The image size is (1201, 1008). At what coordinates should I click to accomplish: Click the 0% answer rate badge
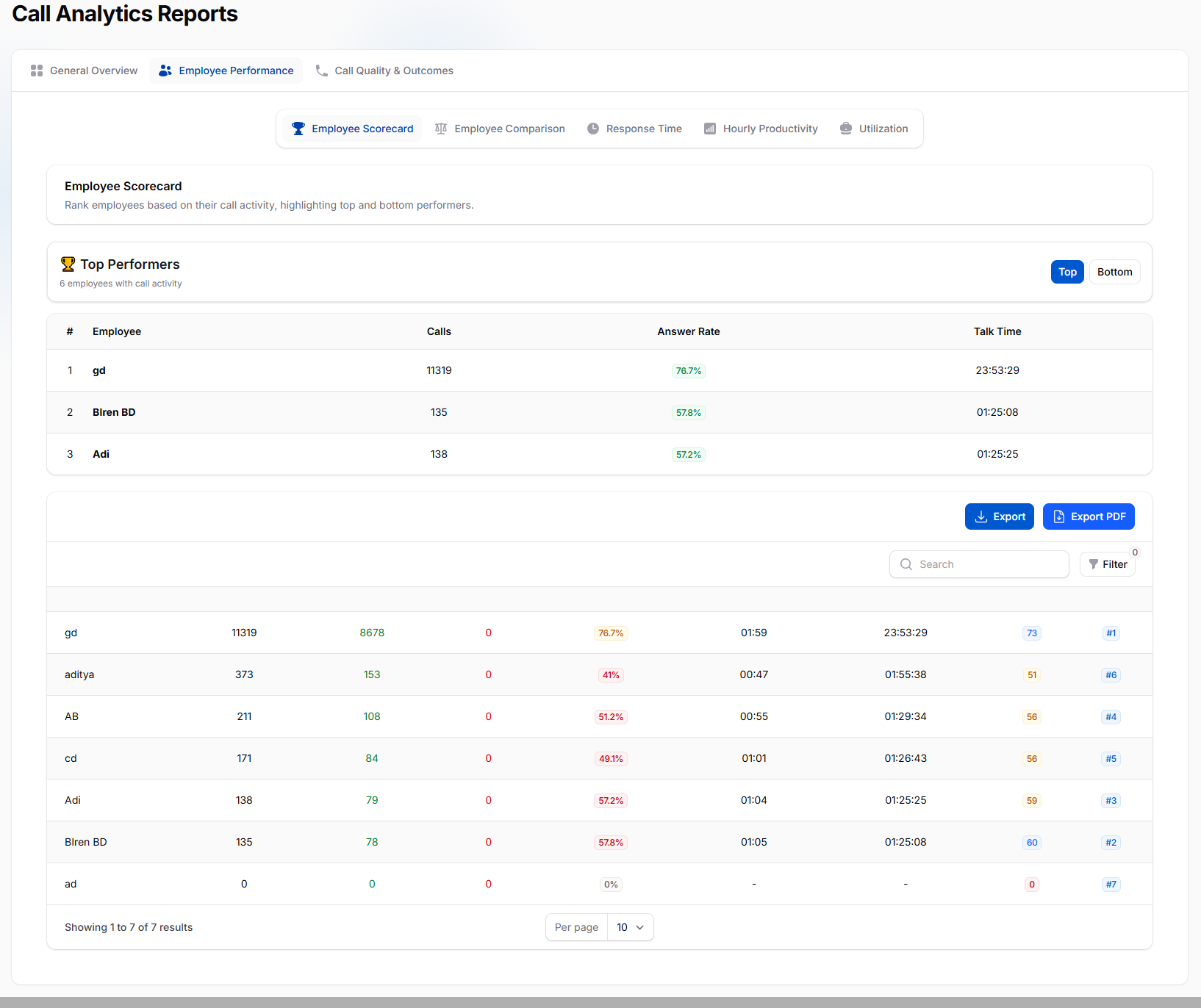point(611,885)
